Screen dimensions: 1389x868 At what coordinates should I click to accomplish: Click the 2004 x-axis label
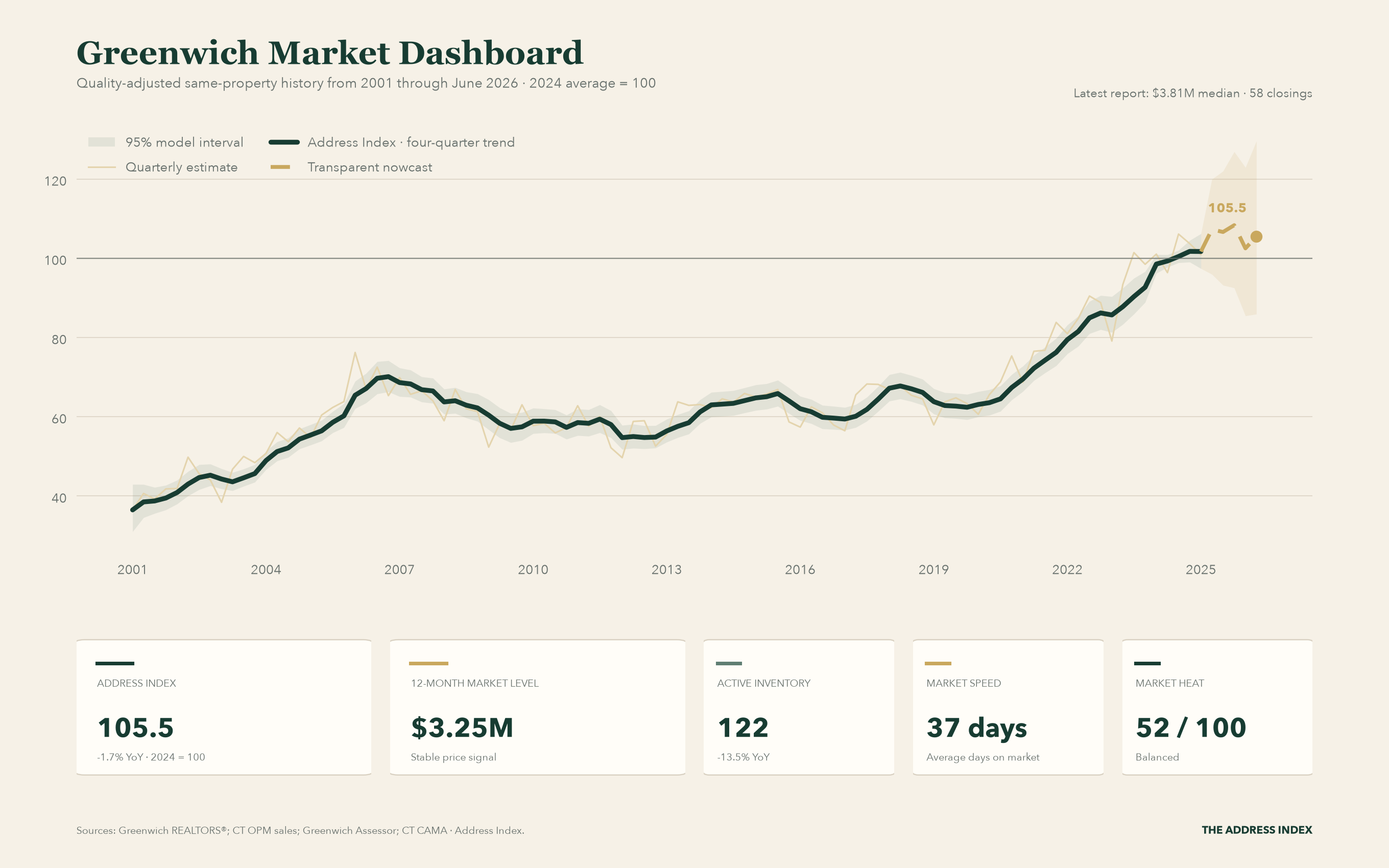coord(266,569)
